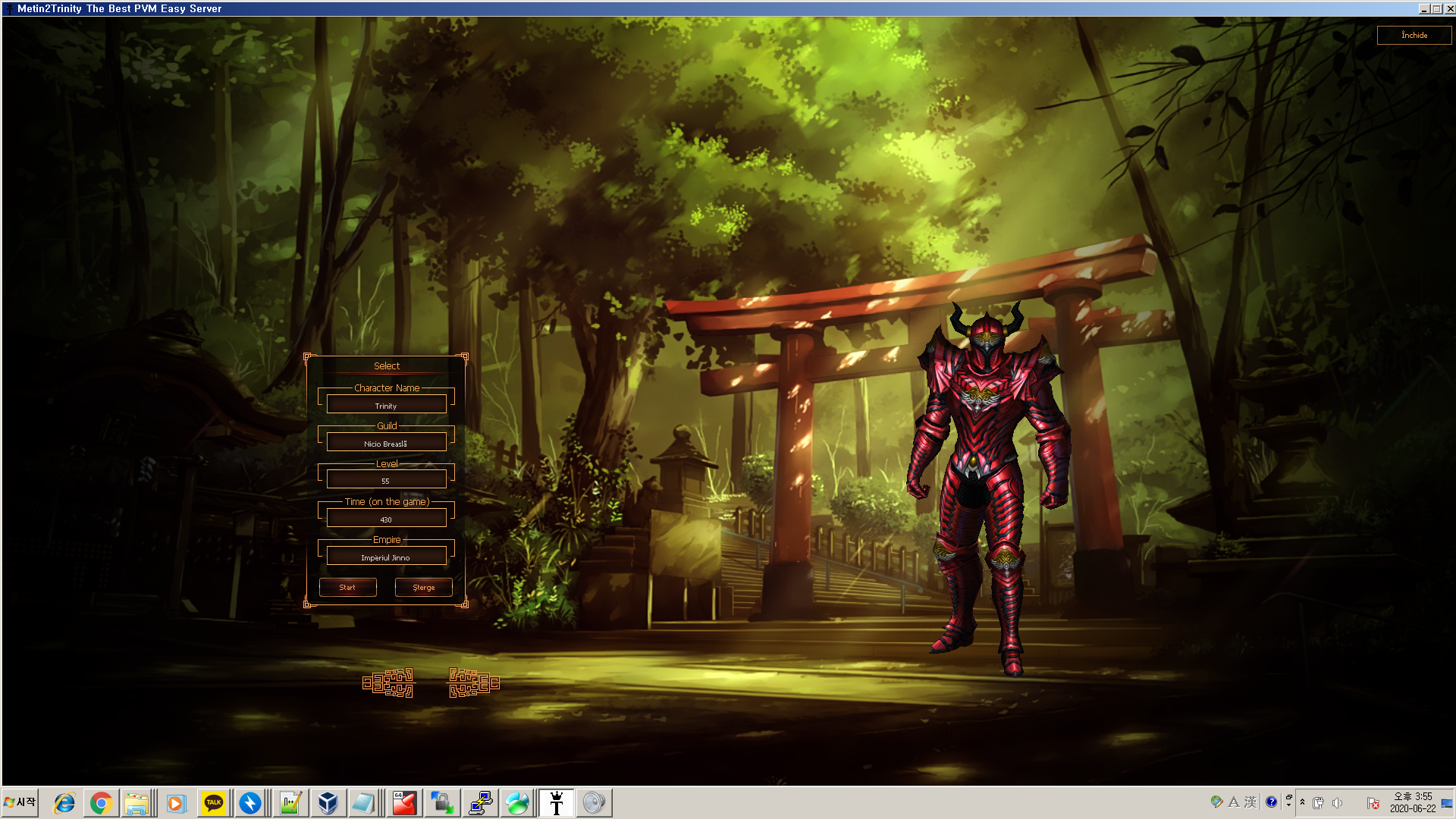Select next character with right ornate arrow
The image size is (1456, 819).
pos(474,682)
